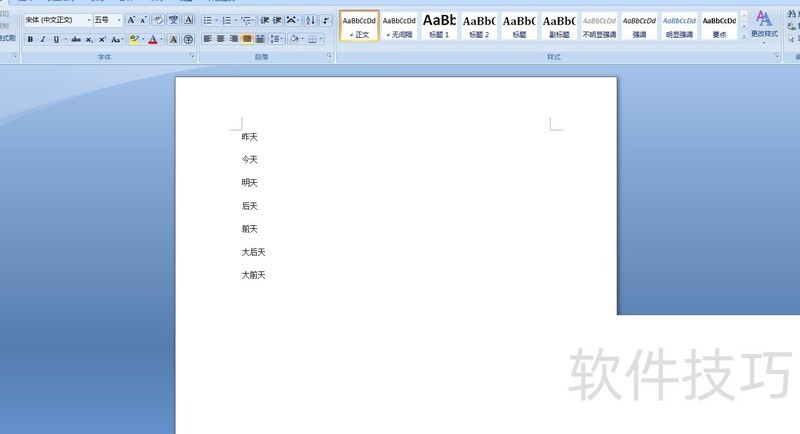This screenshot has width=800, height=434.
Task: Toggle bold formatting
Action: pos(30,39)
